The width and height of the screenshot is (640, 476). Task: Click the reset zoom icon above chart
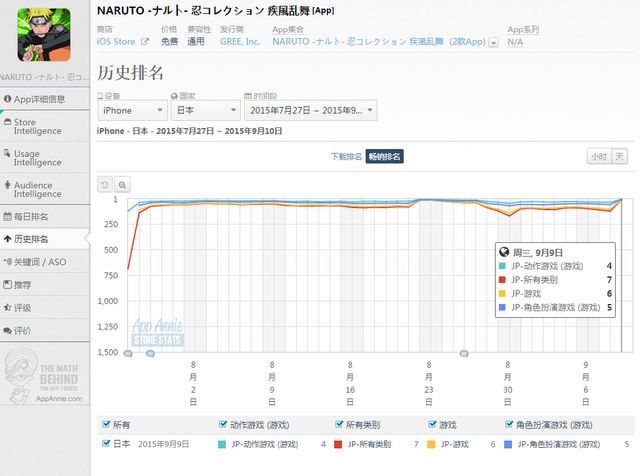[105, 185]
